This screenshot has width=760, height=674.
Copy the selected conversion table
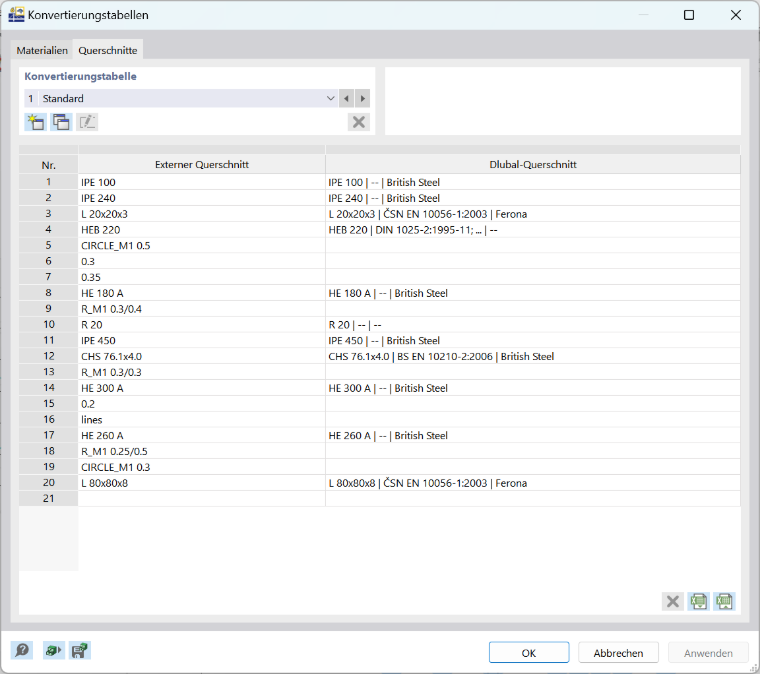click(x=62, y=122)
